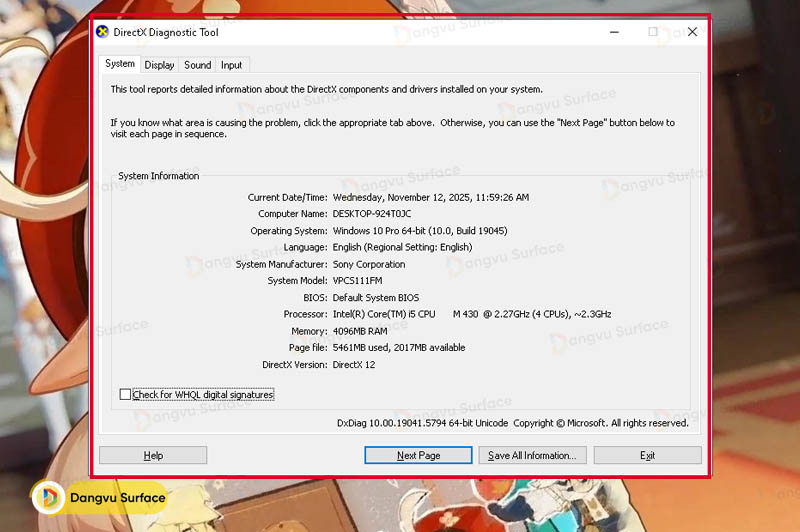Click the computer name DESKTOP-924T0JC
The width and height of the screenshot is (800, 532).
371,214
